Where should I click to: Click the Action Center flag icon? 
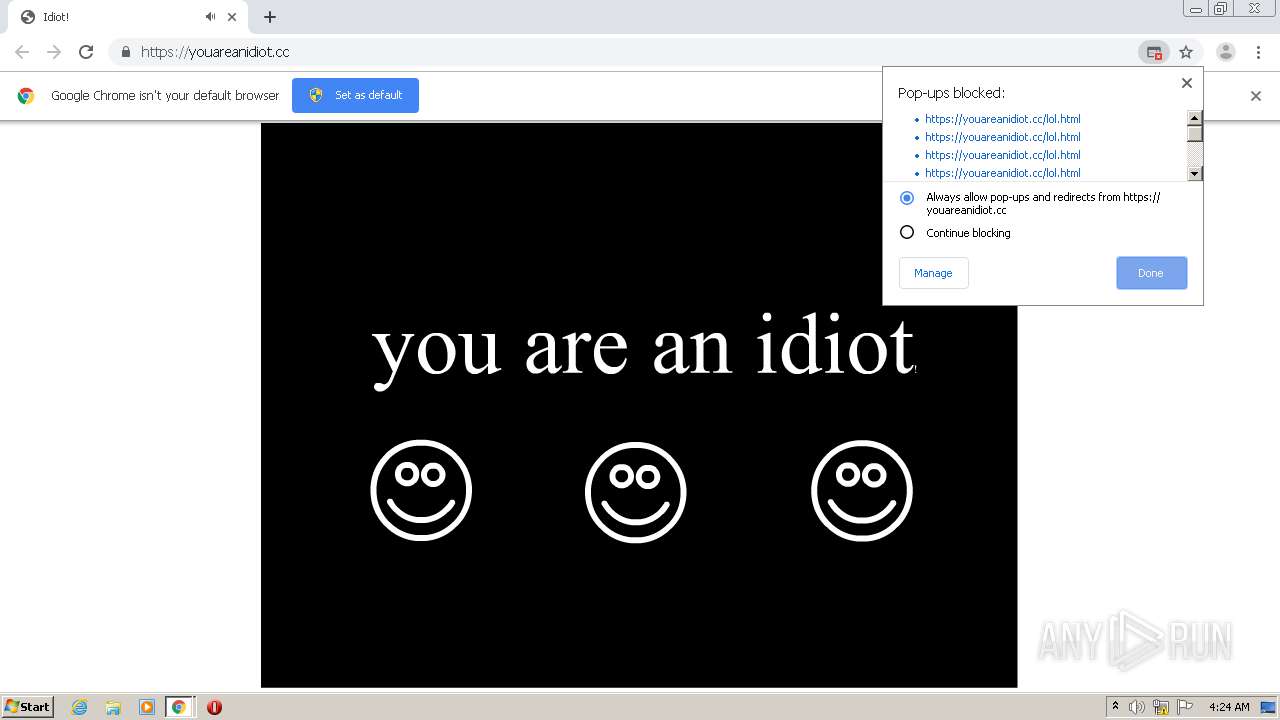[1185, 707]
